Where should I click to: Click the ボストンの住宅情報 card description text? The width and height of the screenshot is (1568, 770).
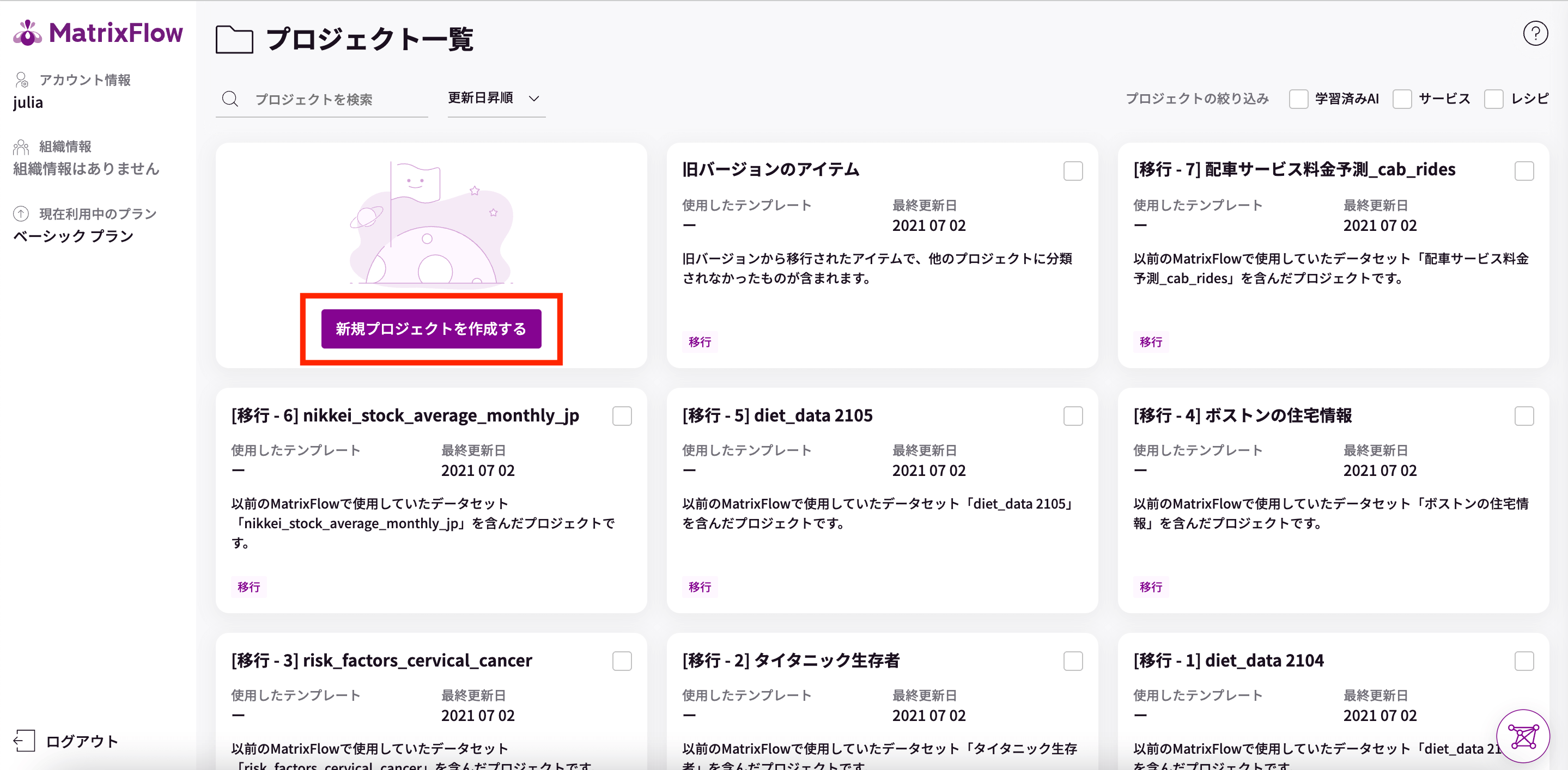click(1330, 514)
